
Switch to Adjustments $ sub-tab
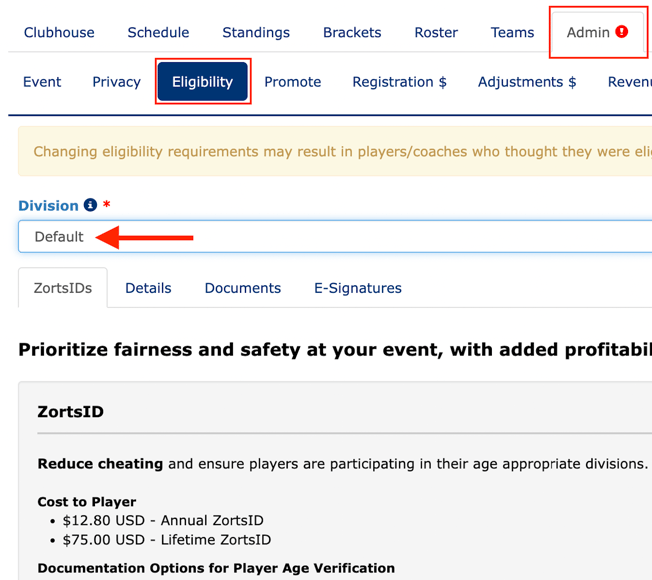(x=527, y=82)
